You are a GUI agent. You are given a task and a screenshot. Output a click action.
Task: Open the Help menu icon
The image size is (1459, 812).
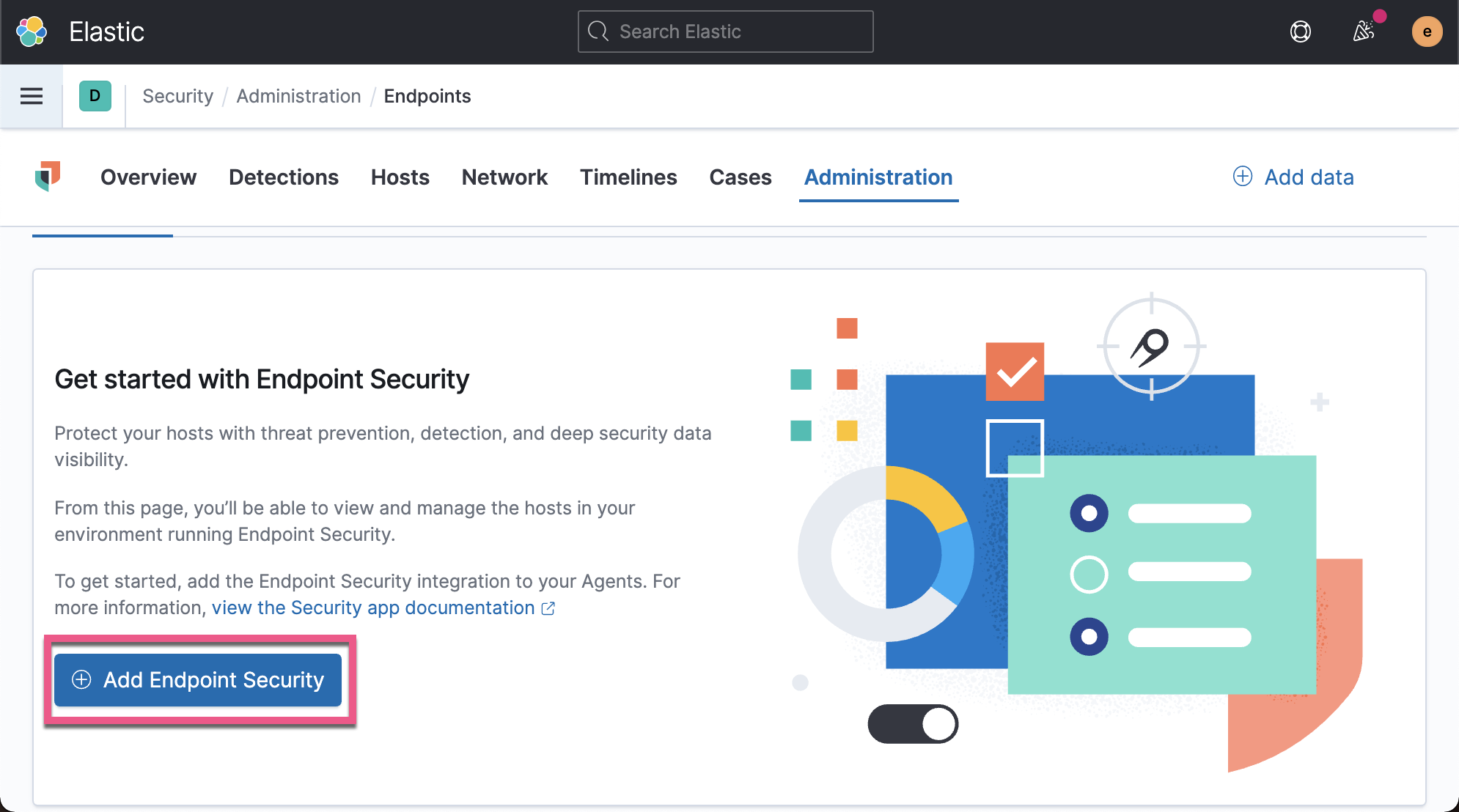click(x=1301, y=32)
